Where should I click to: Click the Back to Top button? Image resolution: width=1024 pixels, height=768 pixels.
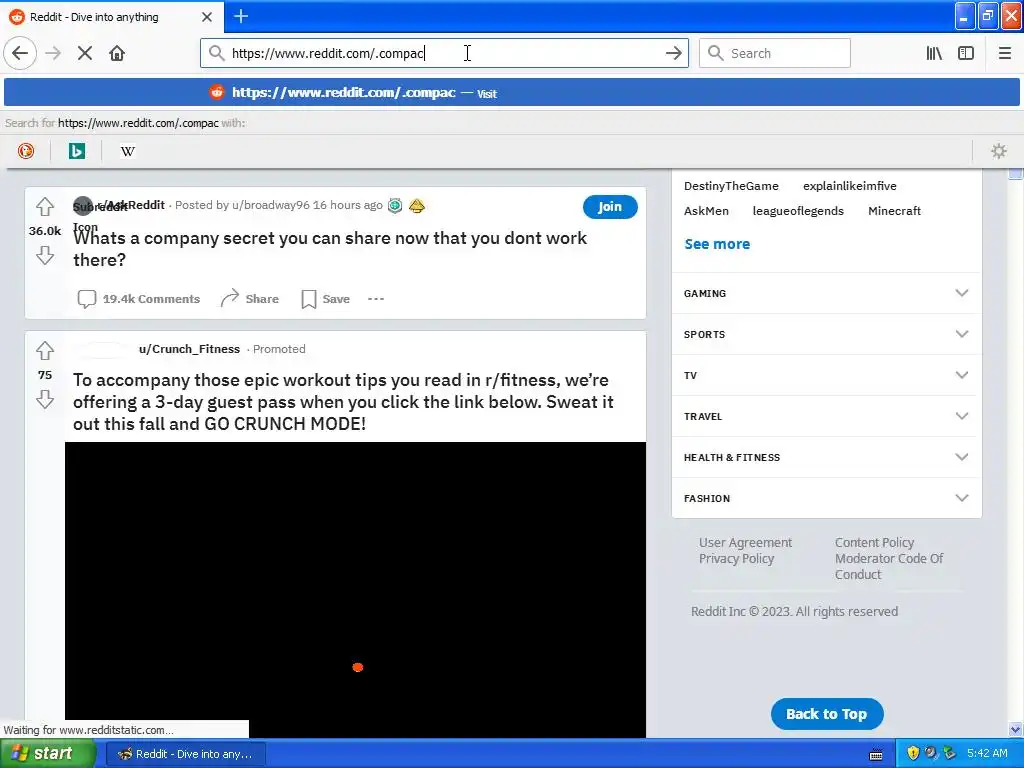tap(827, 714)
